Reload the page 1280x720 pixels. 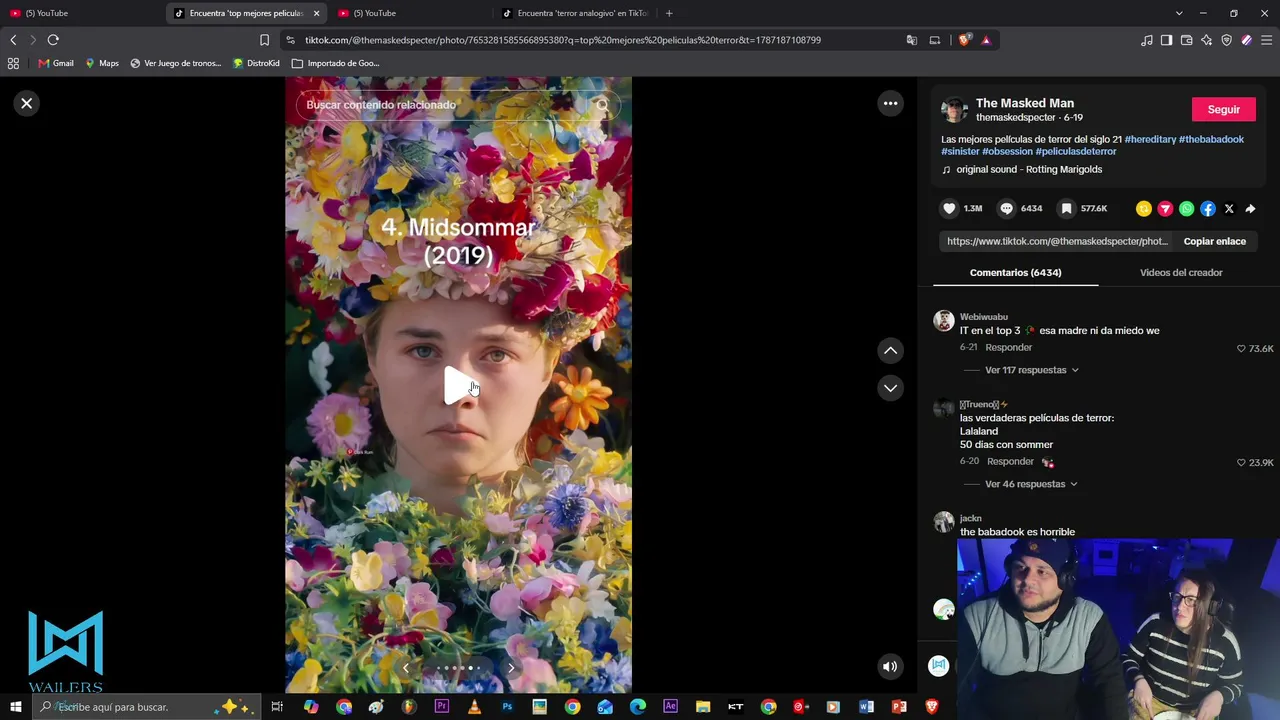point(53,40)
